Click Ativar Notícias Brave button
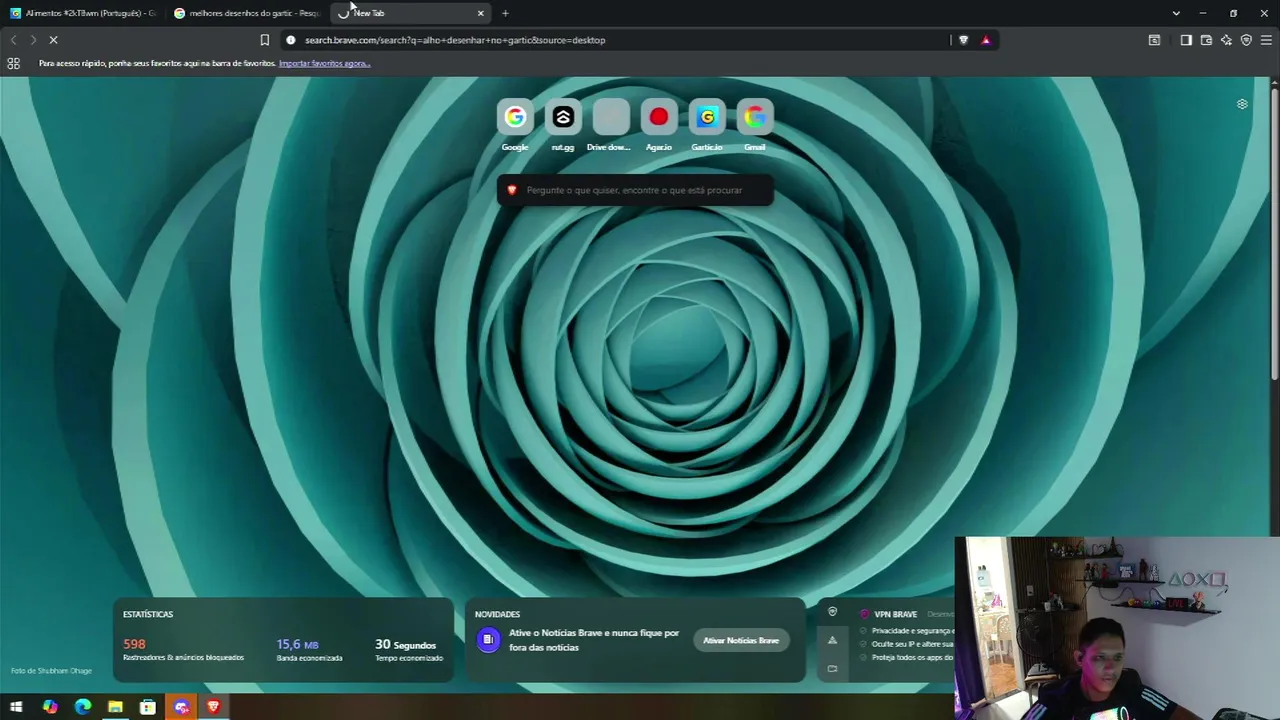This screenshot has width=1280, height=720. point(741,640)
